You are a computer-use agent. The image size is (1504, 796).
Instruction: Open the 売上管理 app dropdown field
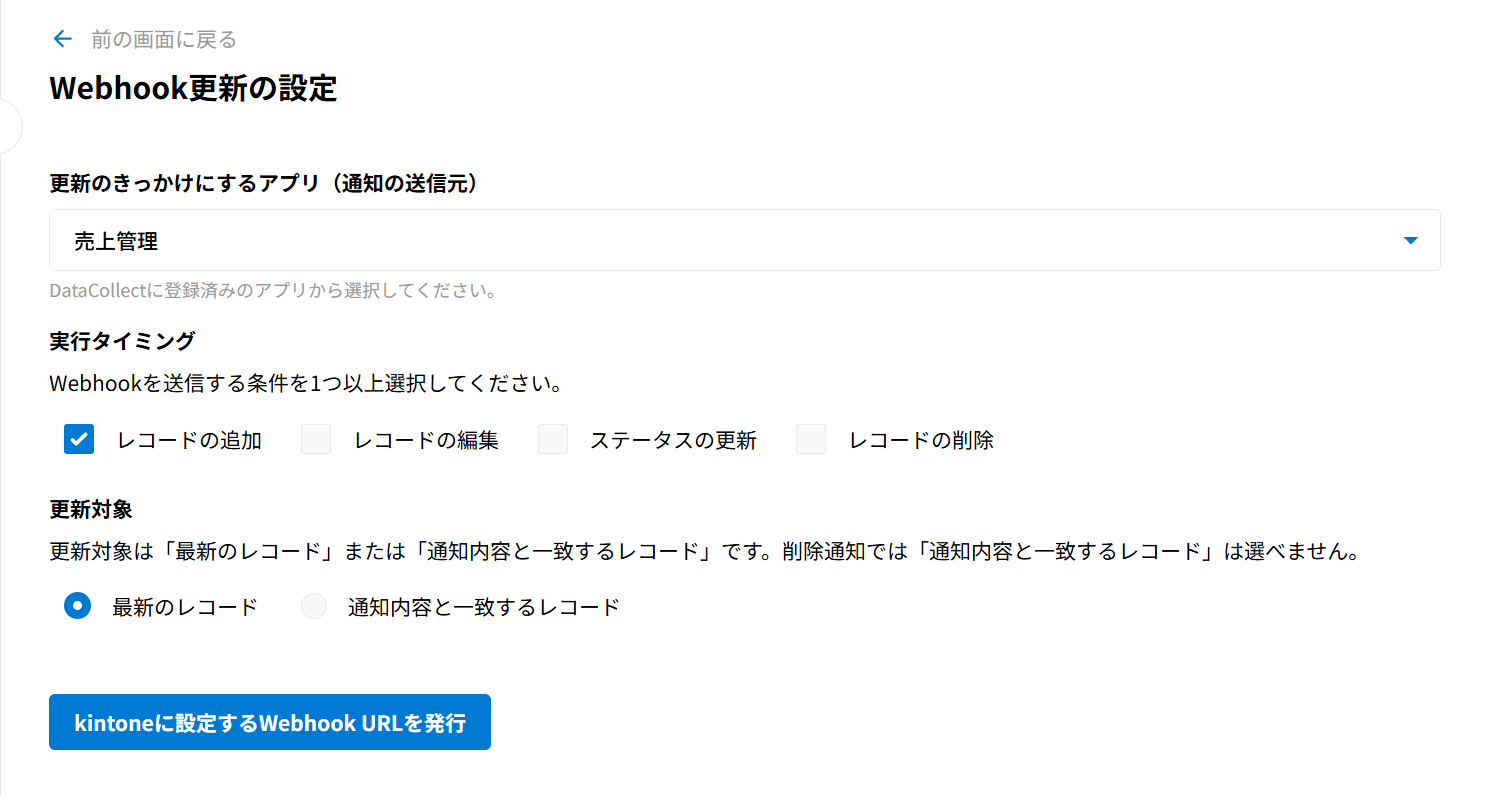point(744,240)
